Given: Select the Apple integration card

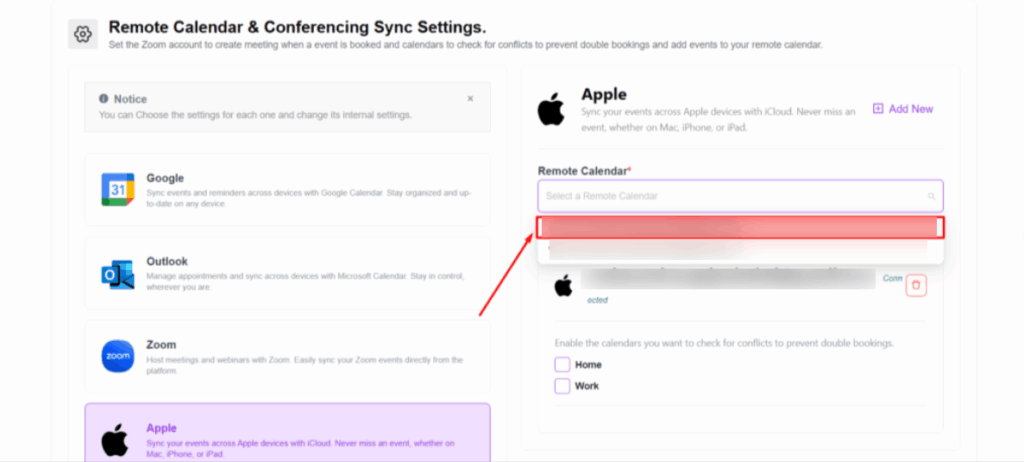Looking at the screenshot, I should [x=288, y=434].
